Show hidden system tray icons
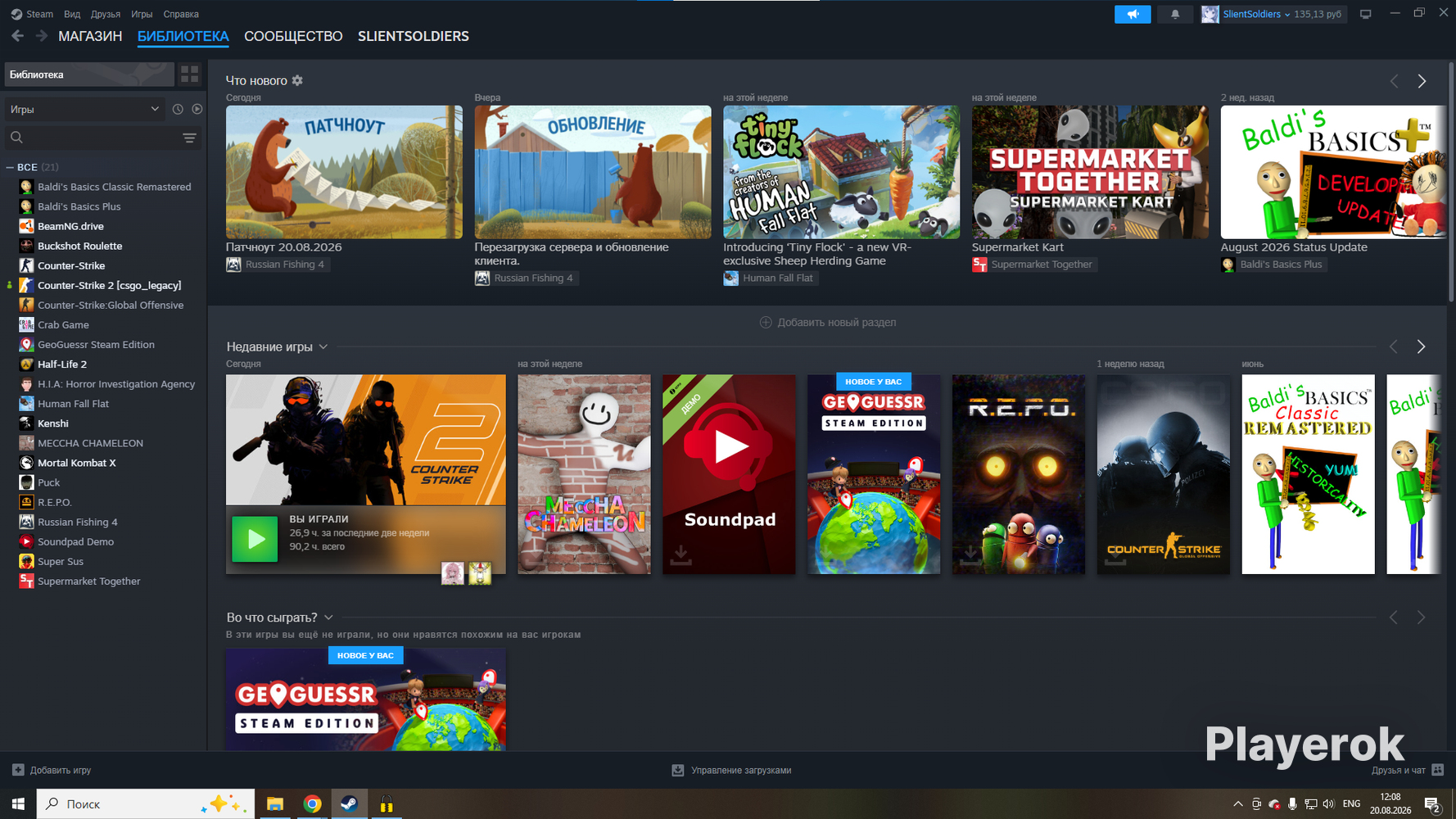The image size is (1456, 819). 1237,804
